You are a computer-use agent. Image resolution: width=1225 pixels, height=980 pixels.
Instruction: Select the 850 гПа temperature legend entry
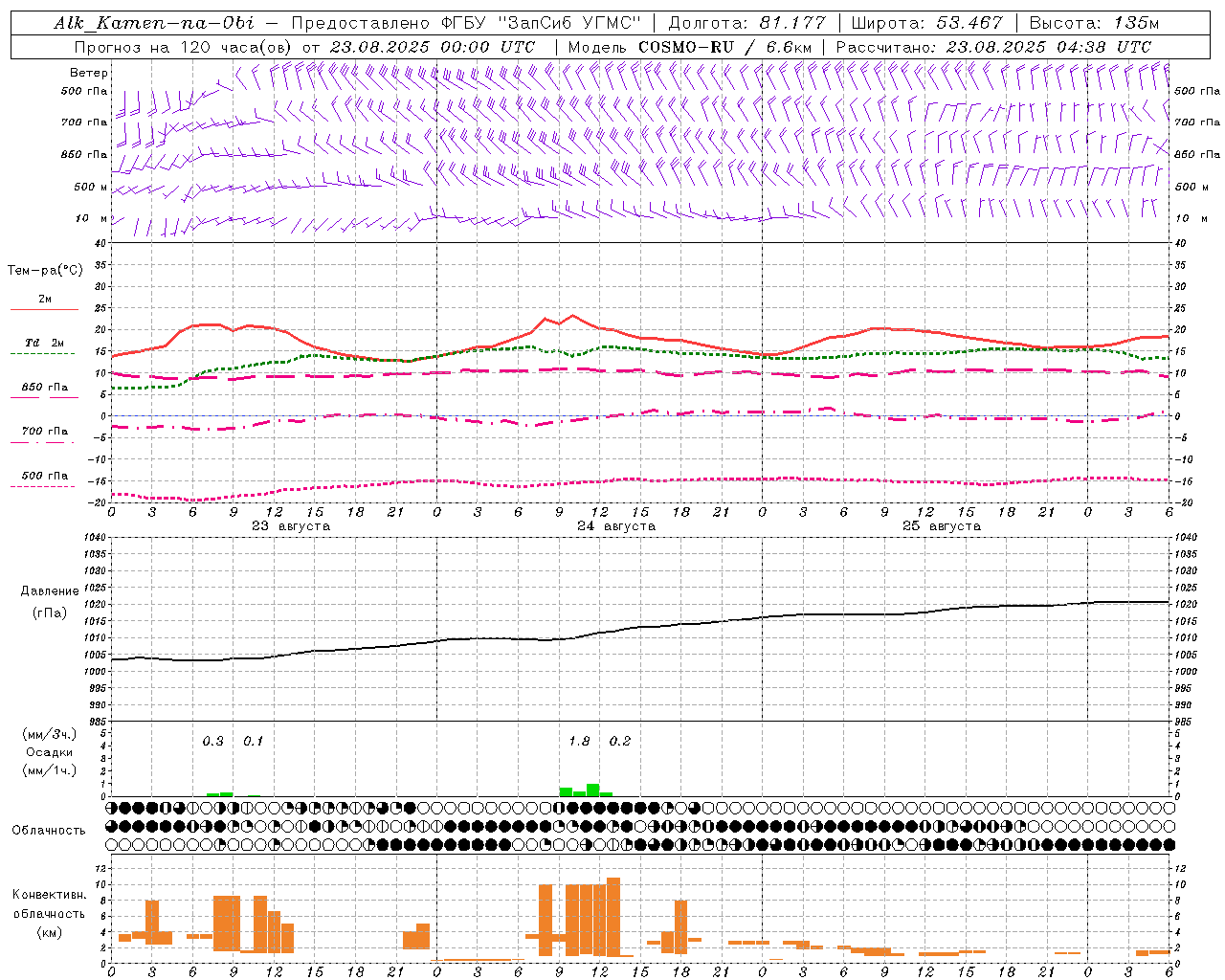point(45,388)
